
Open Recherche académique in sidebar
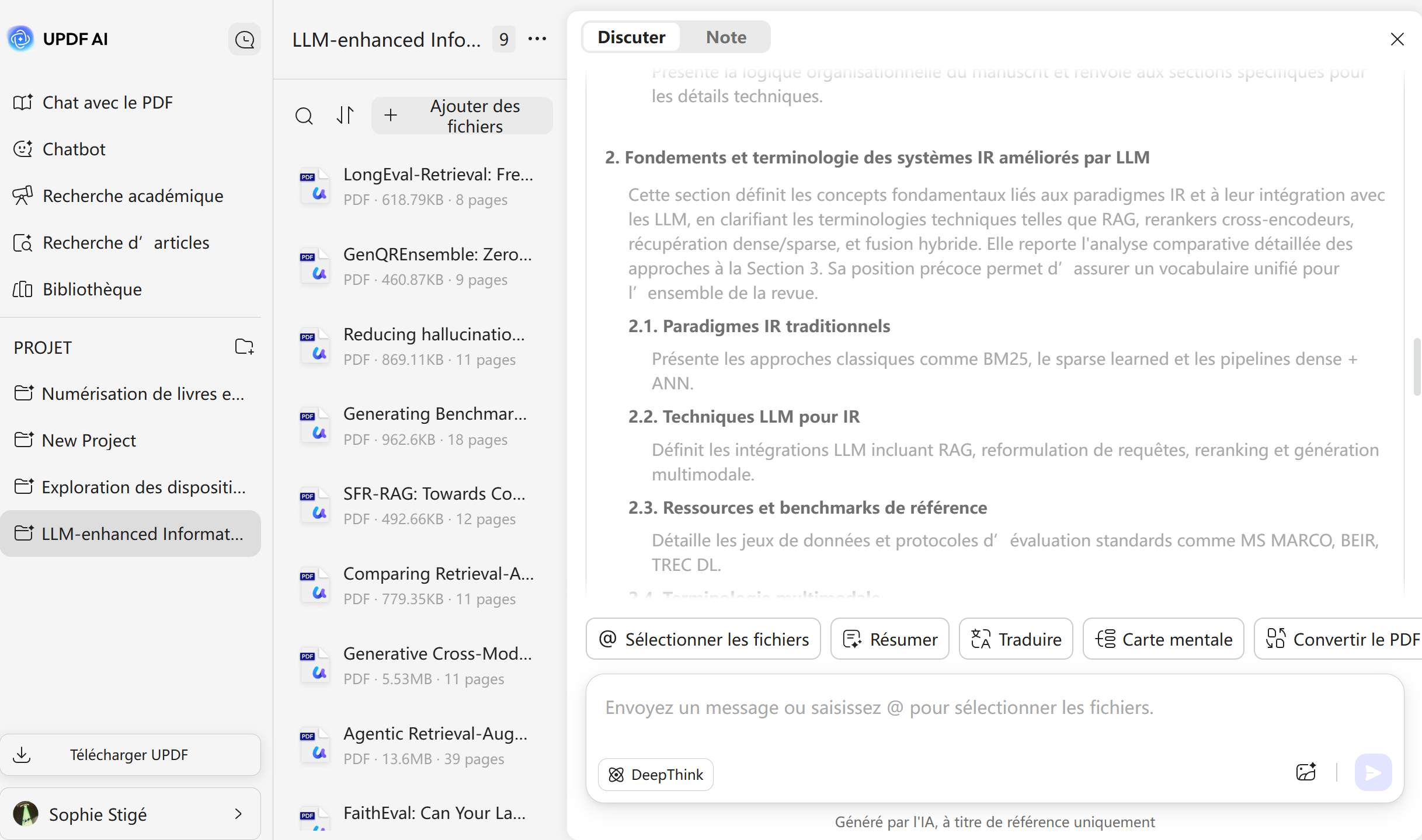[133, 196]
